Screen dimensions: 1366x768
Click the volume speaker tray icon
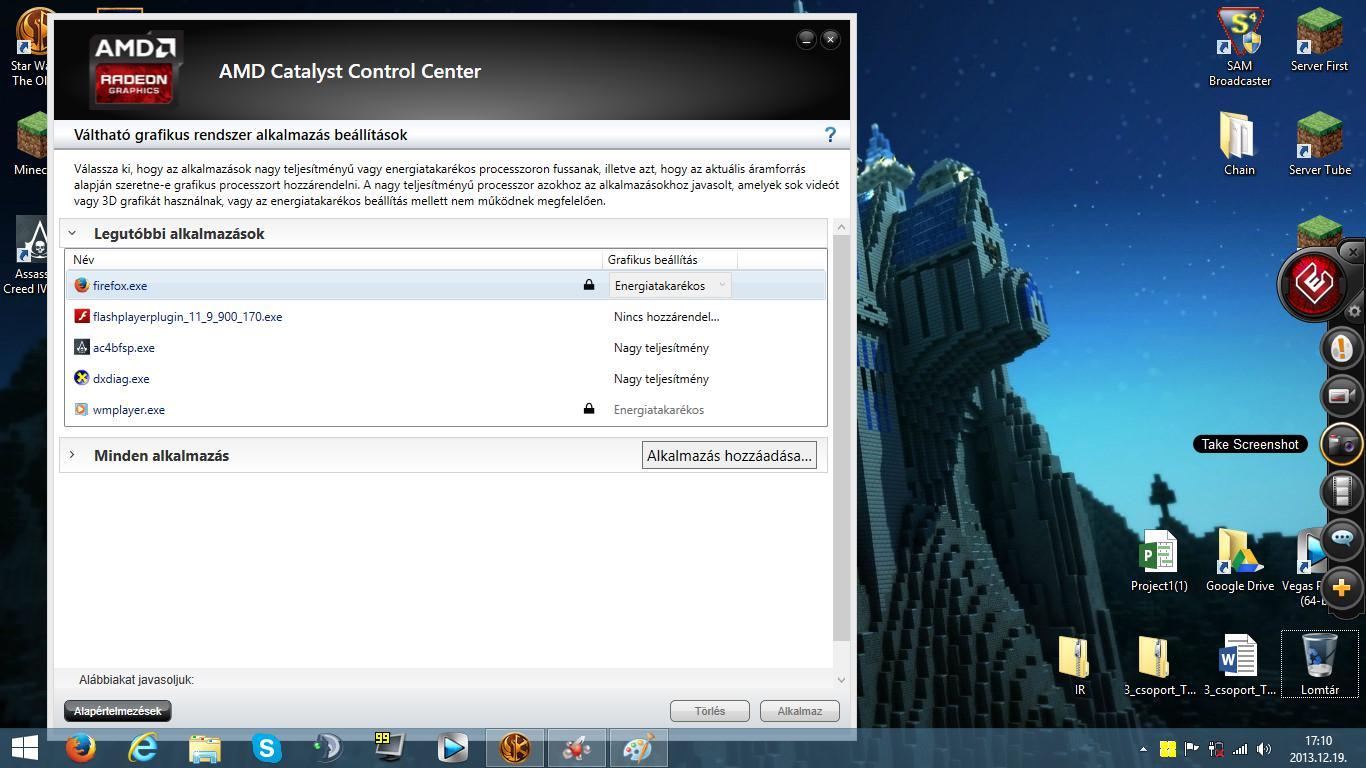pos(1264,748)
